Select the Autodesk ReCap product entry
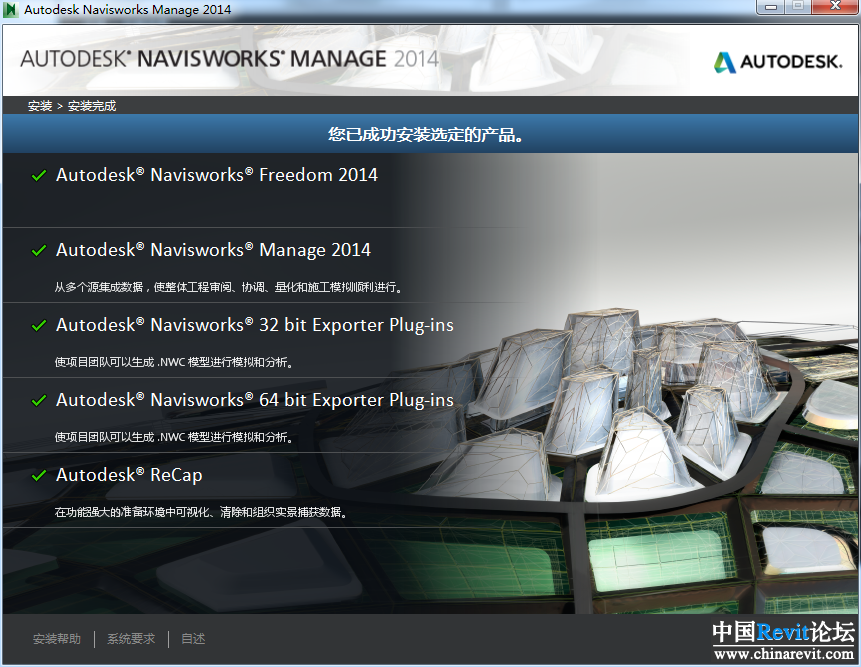861x667 pixels. 129,475
